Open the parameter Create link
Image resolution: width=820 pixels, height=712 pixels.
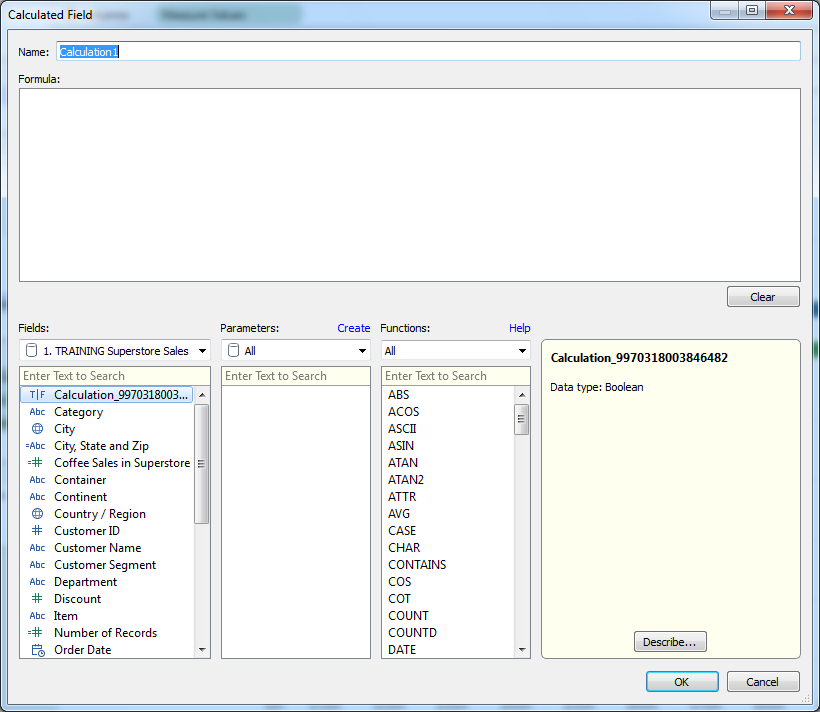(x=354, y=328)
